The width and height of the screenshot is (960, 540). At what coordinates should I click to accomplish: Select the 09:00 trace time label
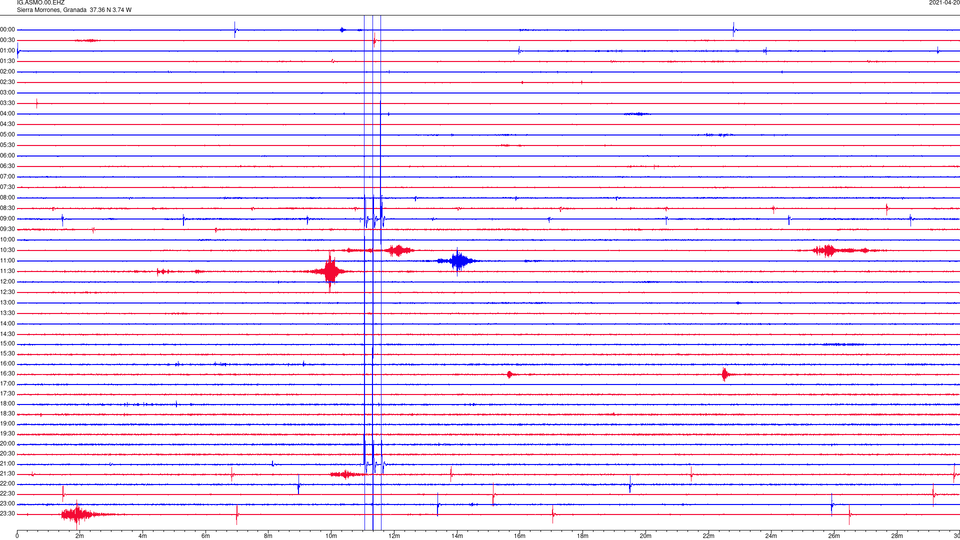click(x=7, y=219)
